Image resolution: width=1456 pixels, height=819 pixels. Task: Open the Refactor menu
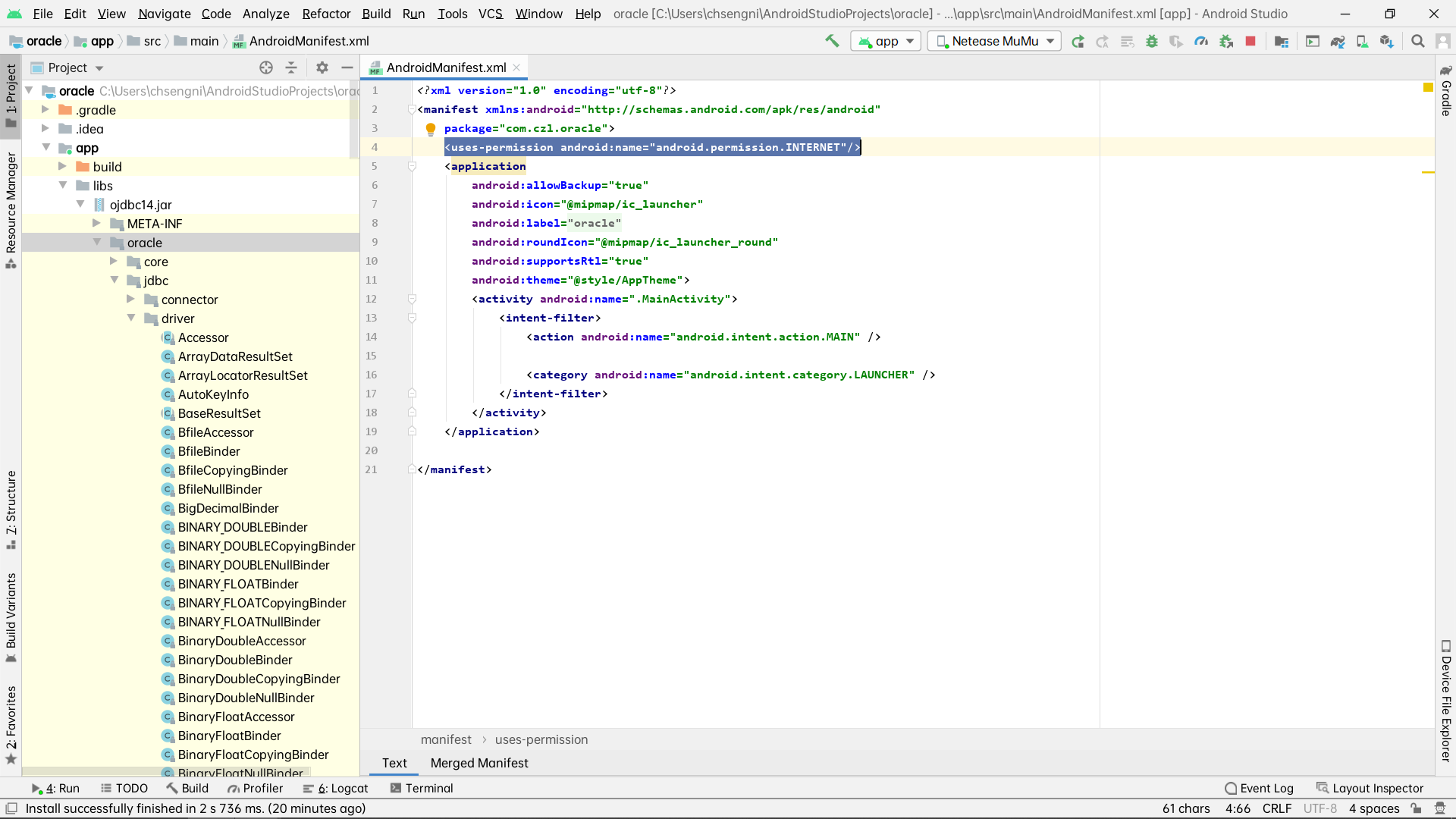[x=326, y=14]
